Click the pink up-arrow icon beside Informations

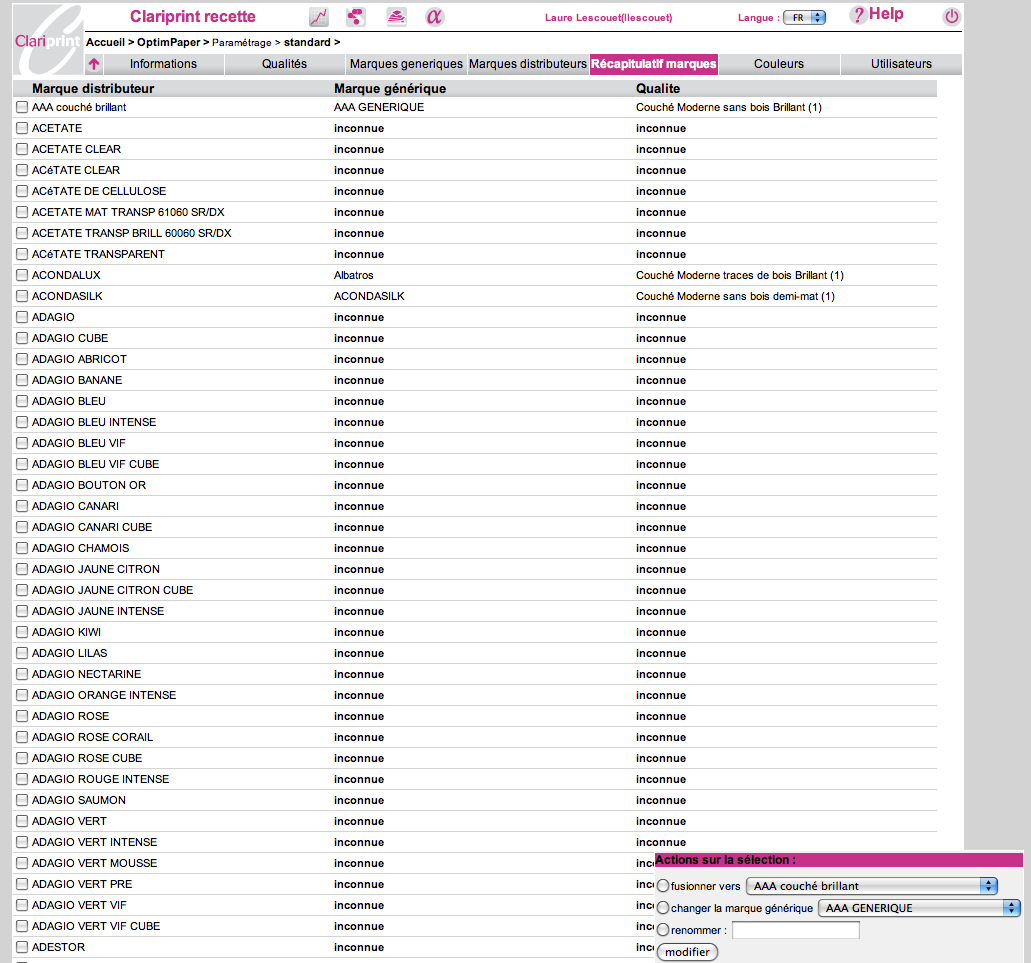coord(94,64)
